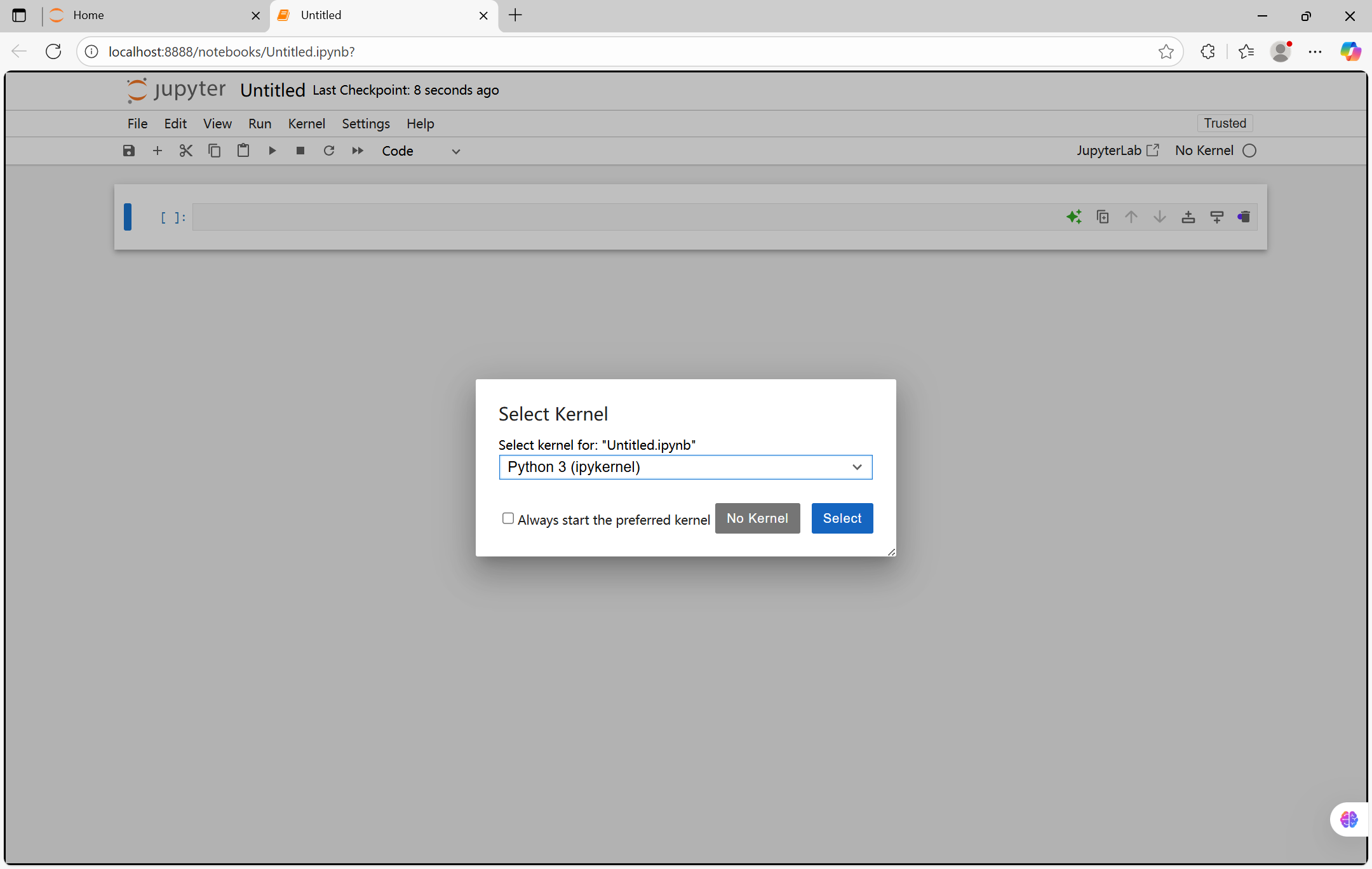Click the kernel status circle indicator
The image size is (1372, 869).
(1249, 151)
